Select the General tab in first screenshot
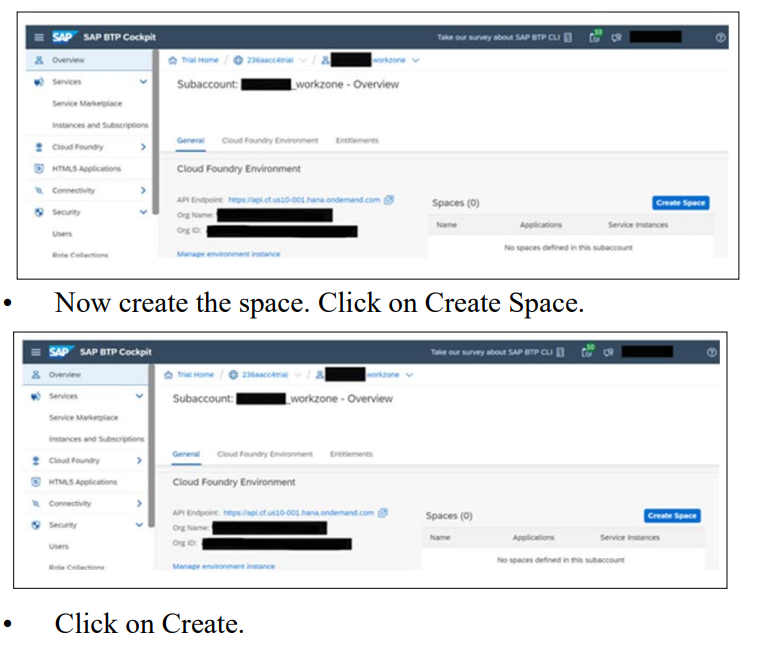767x661 pixels. 190,140
